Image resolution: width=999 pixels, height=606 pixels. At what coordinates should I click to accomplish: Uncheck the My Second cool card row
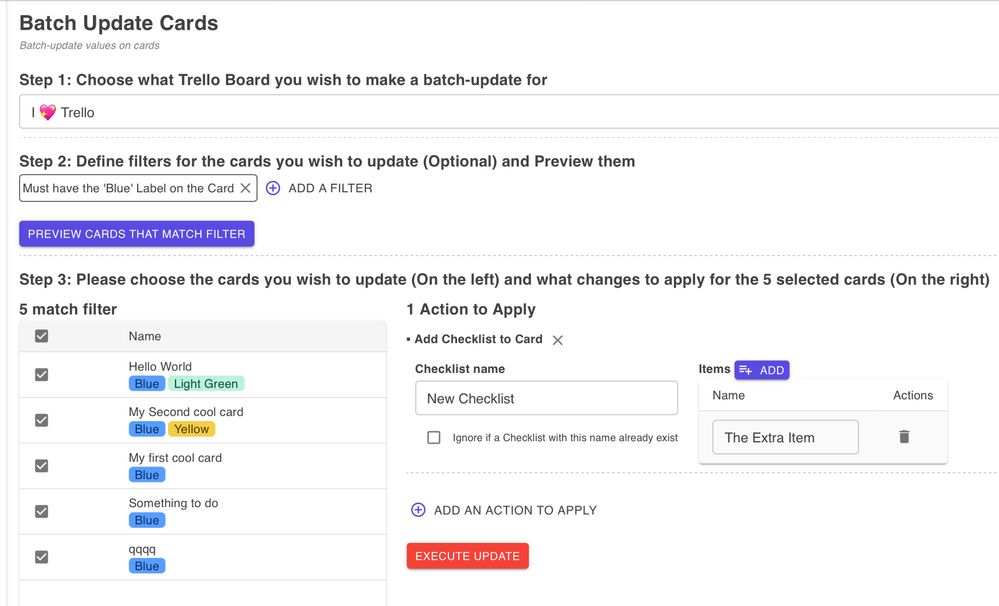point(41,421)
